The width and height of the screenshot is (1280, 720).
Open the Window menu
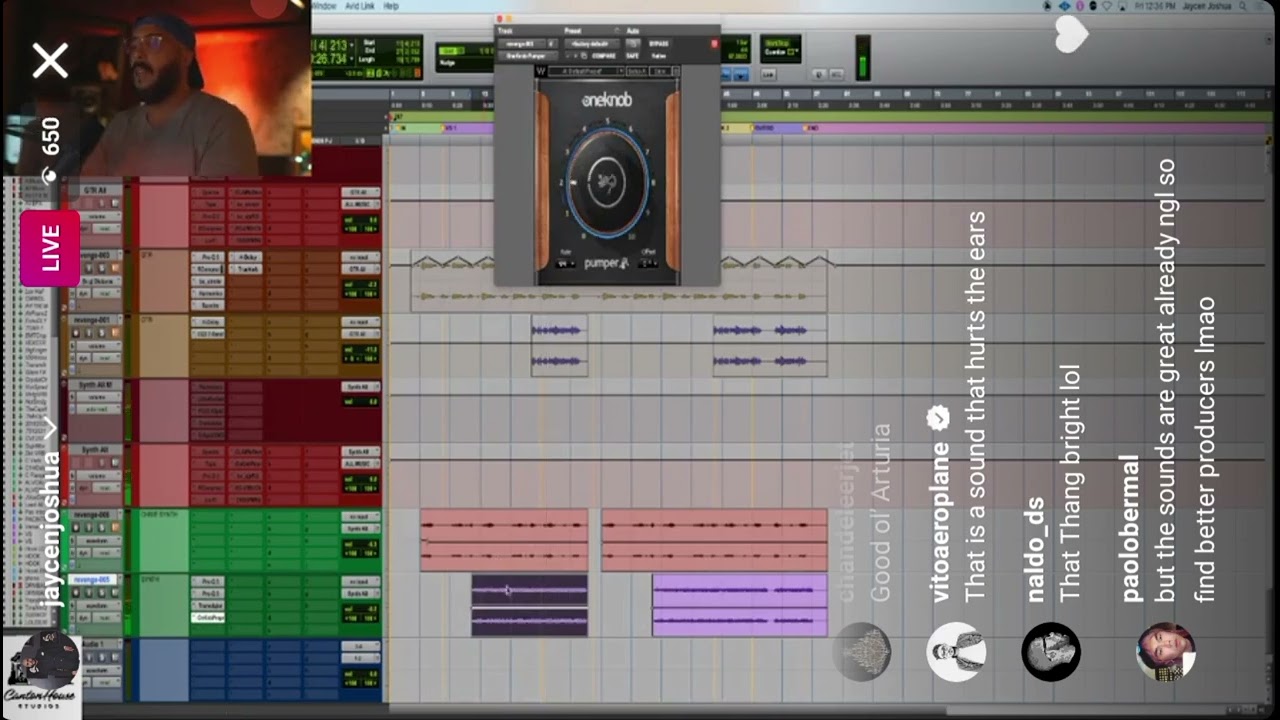coord(323,6)
